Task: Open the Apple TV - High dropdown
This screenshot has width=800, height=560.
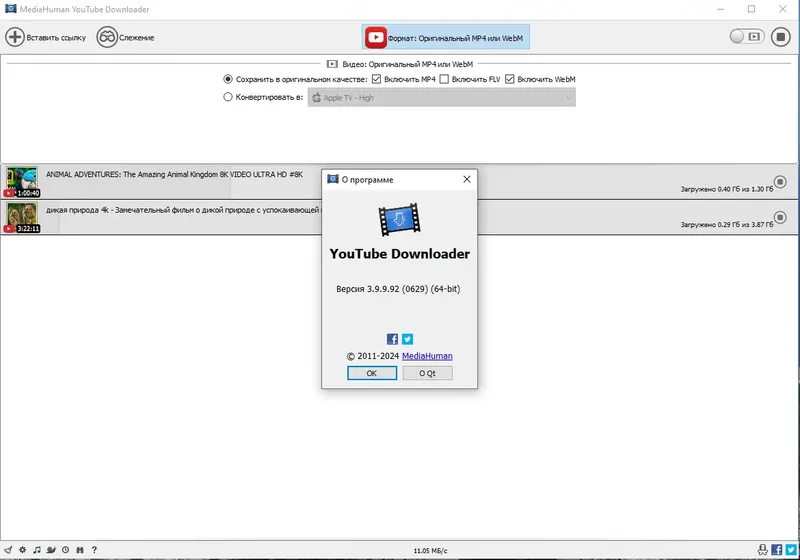Action: coord(441,97)
